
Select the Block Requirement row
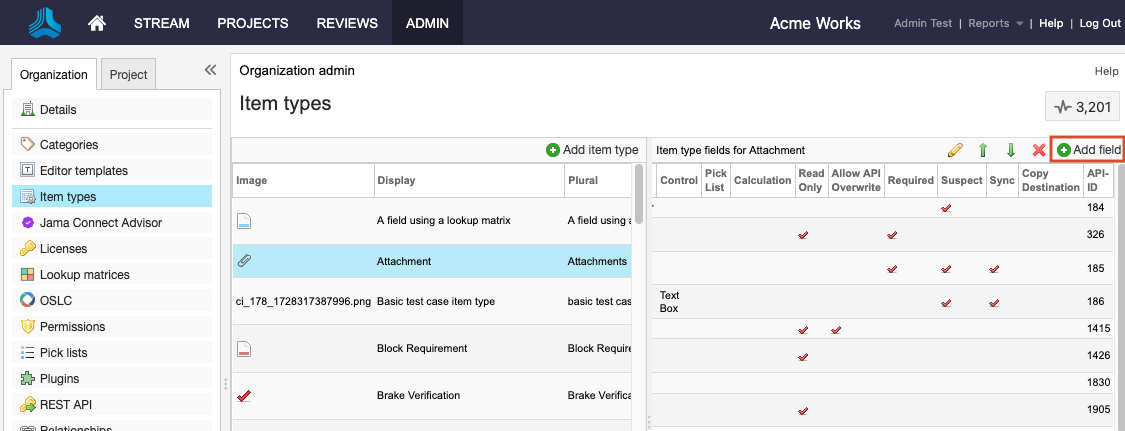[433, 349]
